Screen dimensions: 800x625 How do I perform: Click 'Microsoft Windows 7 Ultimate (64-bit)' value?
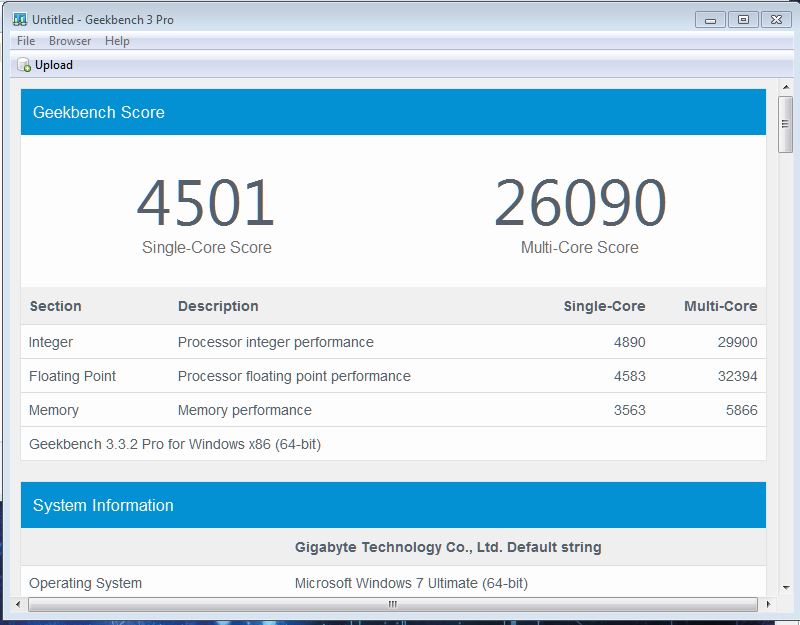[x=411, y=583]
